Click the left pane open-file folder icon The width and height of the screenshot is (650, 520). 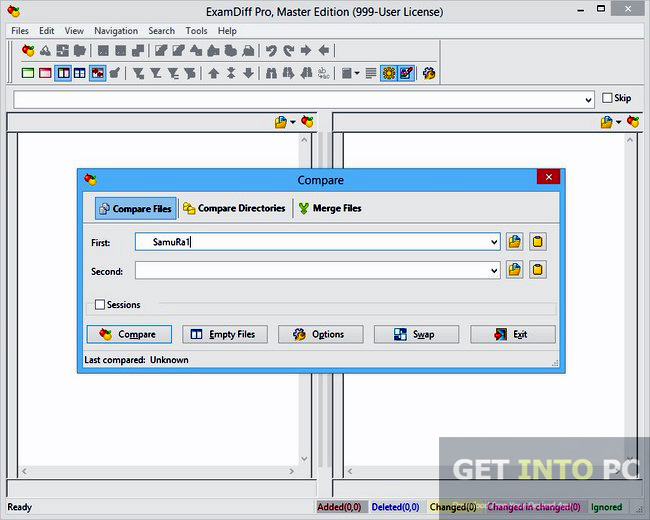(281, 122)
